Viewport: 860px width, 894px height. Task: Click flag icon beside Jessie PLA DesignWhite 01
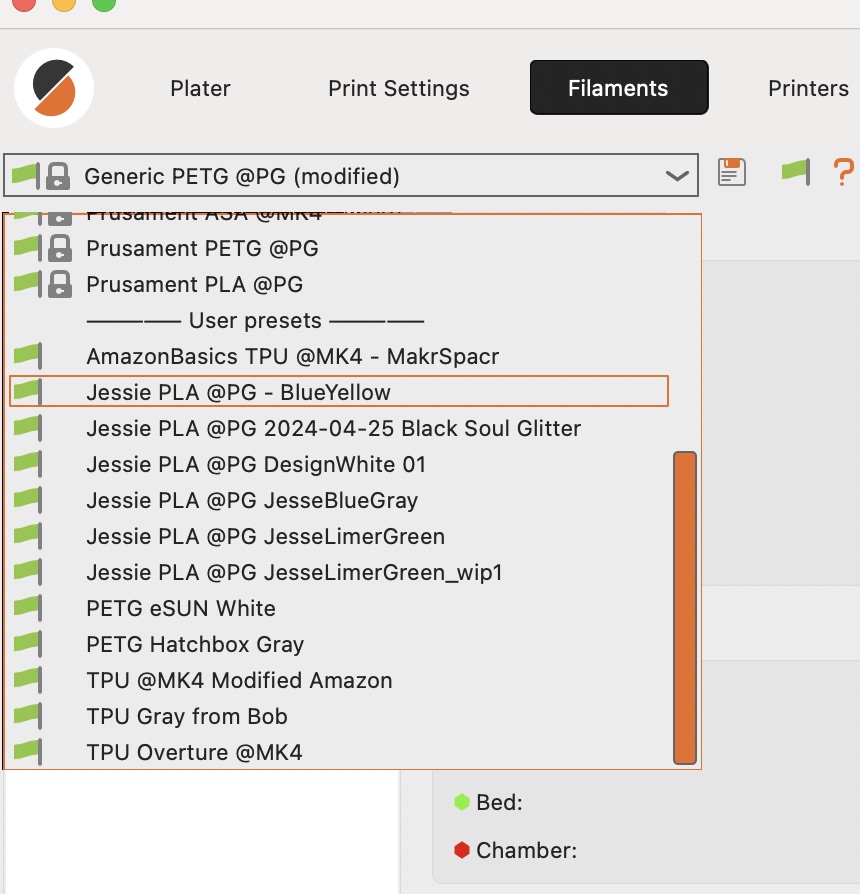28,464
